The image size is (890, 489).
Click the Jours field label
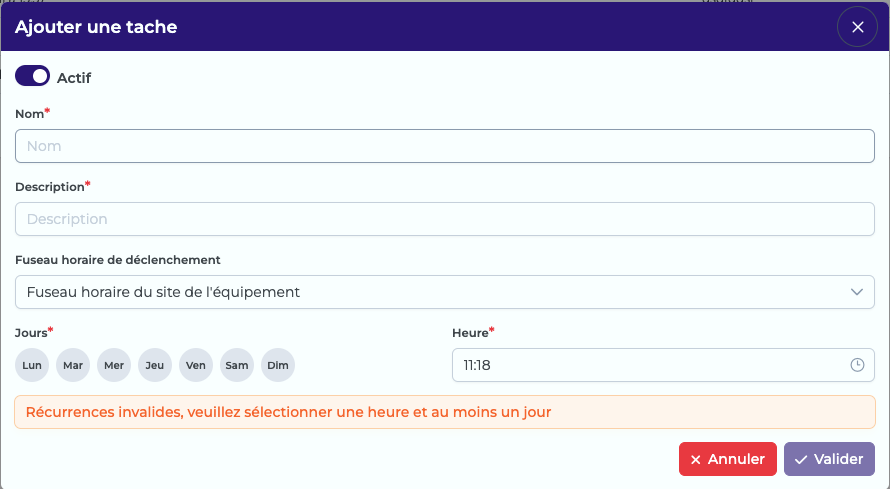click(x=33, y=332)
